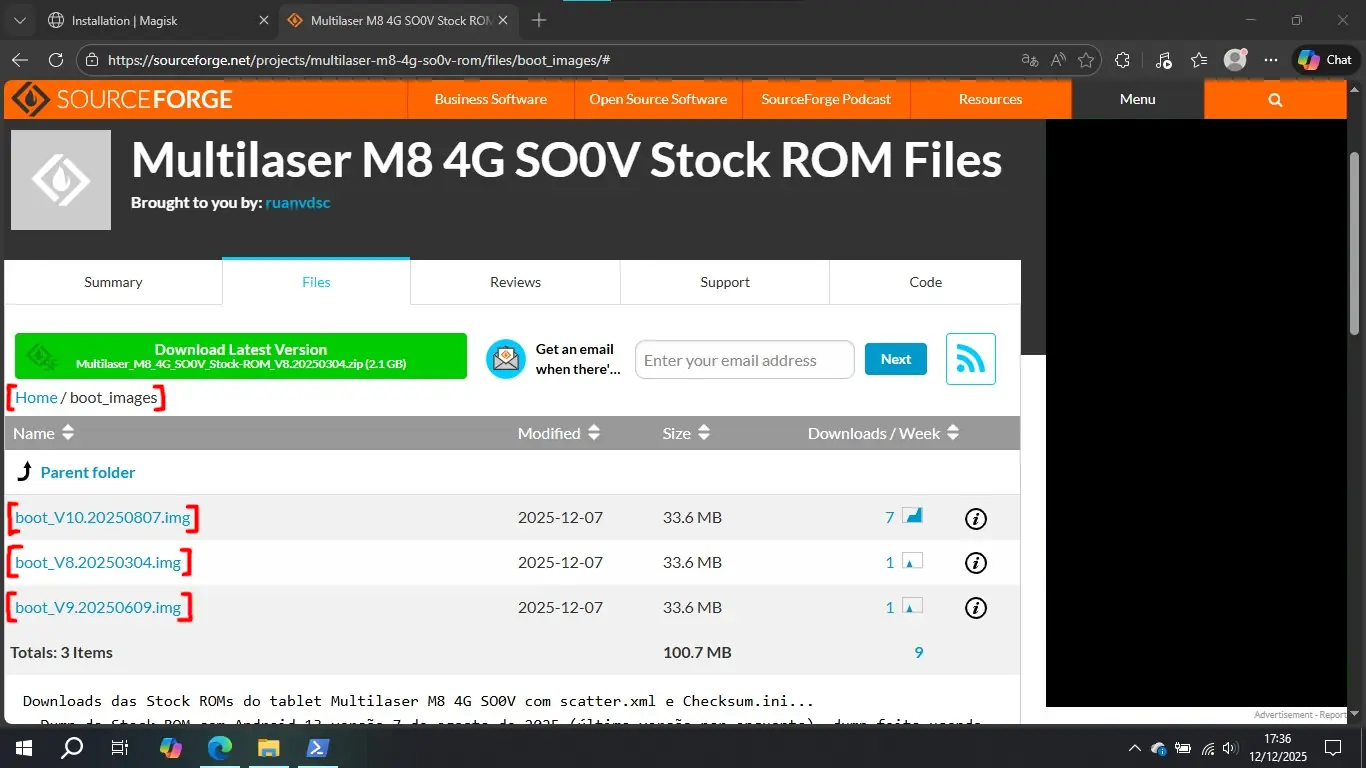This screenshot has height=768, width=1366.
Task: Click the browser refresh icon
Action: (56, 60)
